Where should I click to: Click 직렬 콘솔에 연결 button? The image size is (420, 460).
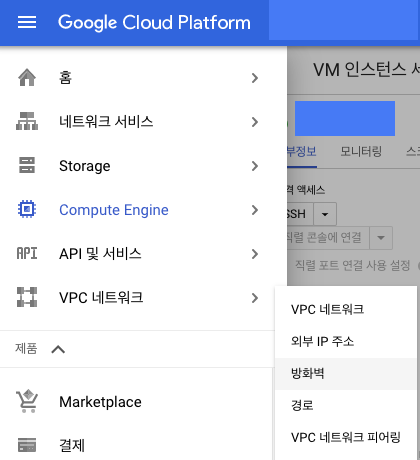328,238
